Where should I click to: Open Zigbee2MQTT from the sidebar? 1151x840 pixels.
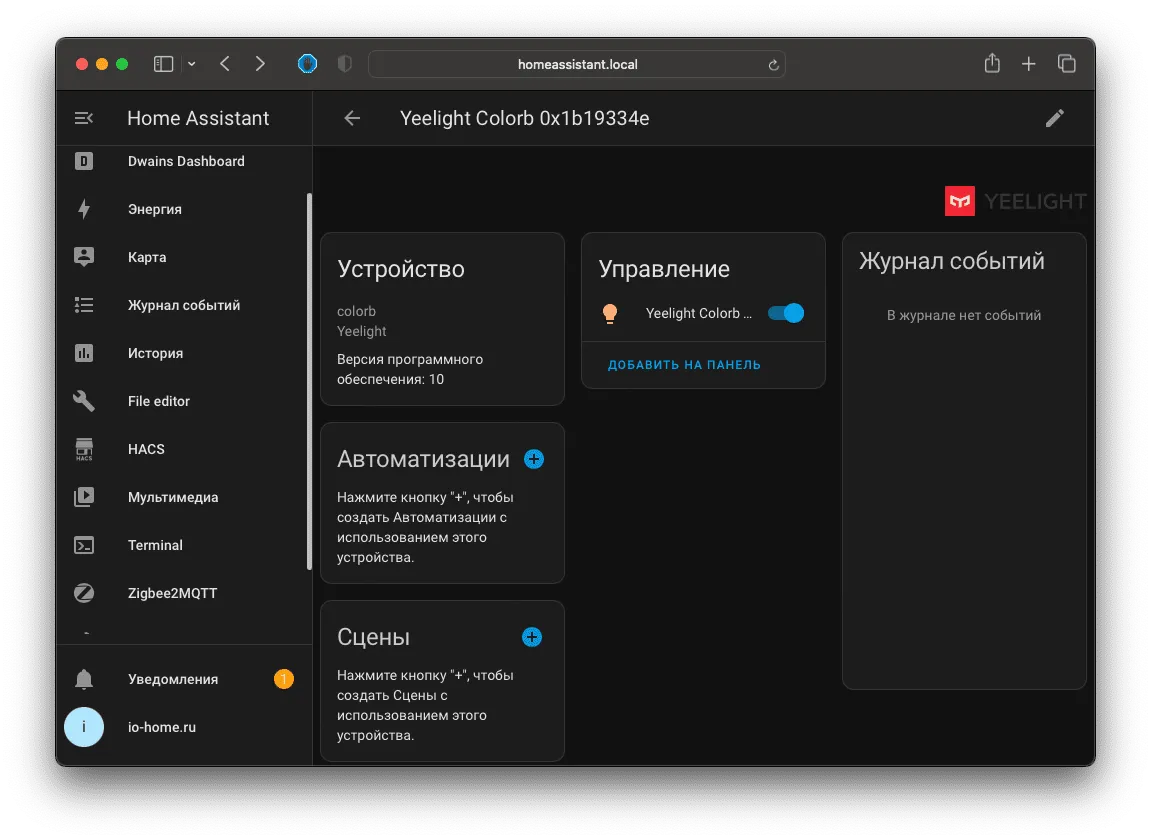pyautogui.click(x=183, y=593)
